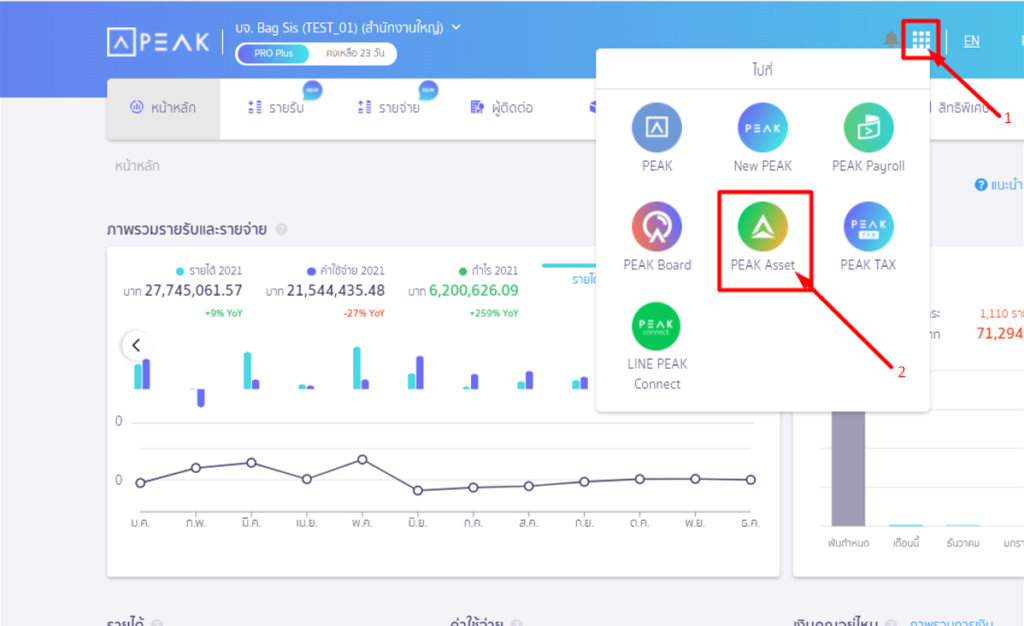The image size is (1024, 626).
Task: Click the ภาพรวมรายรับและรายจ่าย section title
Action: point(187,229)
